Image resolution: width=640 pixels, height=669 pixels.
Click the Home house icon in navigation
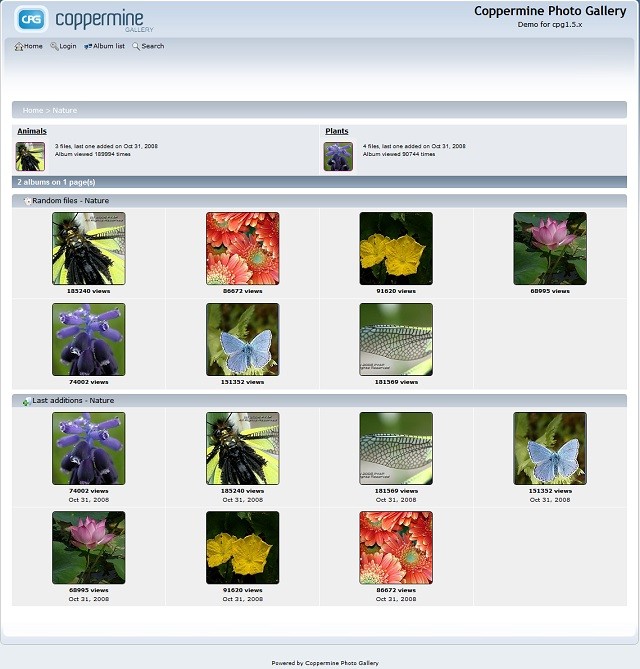pos(19,47)
